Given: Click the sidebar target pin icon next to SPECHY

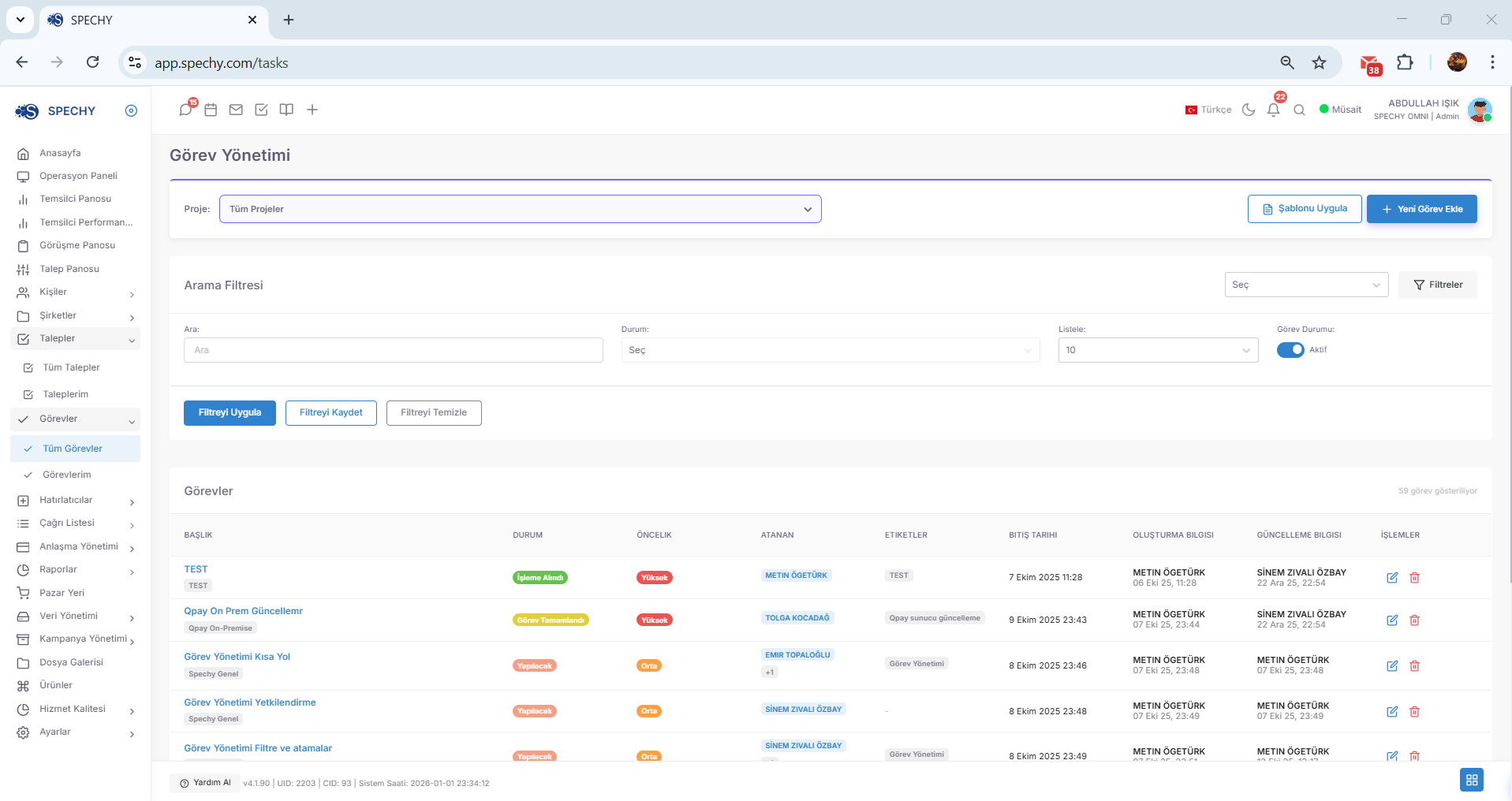Looking at the screenshot, I should coord(131,110).
